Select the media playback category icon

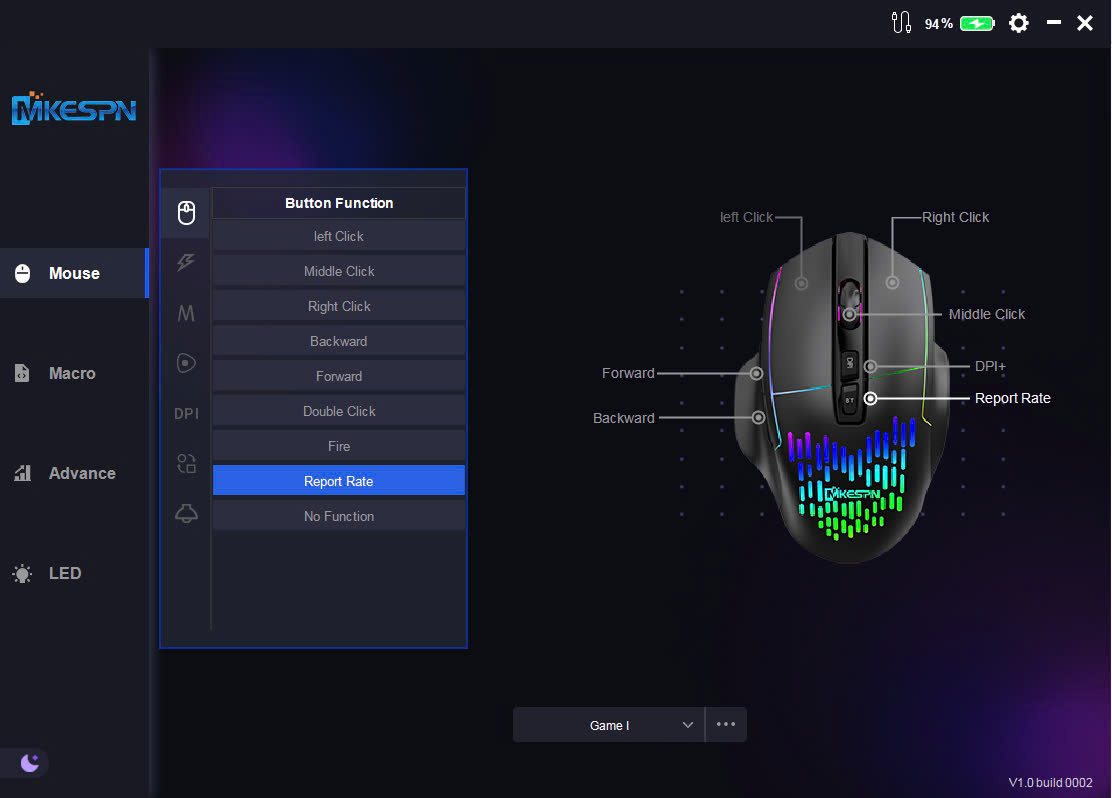186,363
